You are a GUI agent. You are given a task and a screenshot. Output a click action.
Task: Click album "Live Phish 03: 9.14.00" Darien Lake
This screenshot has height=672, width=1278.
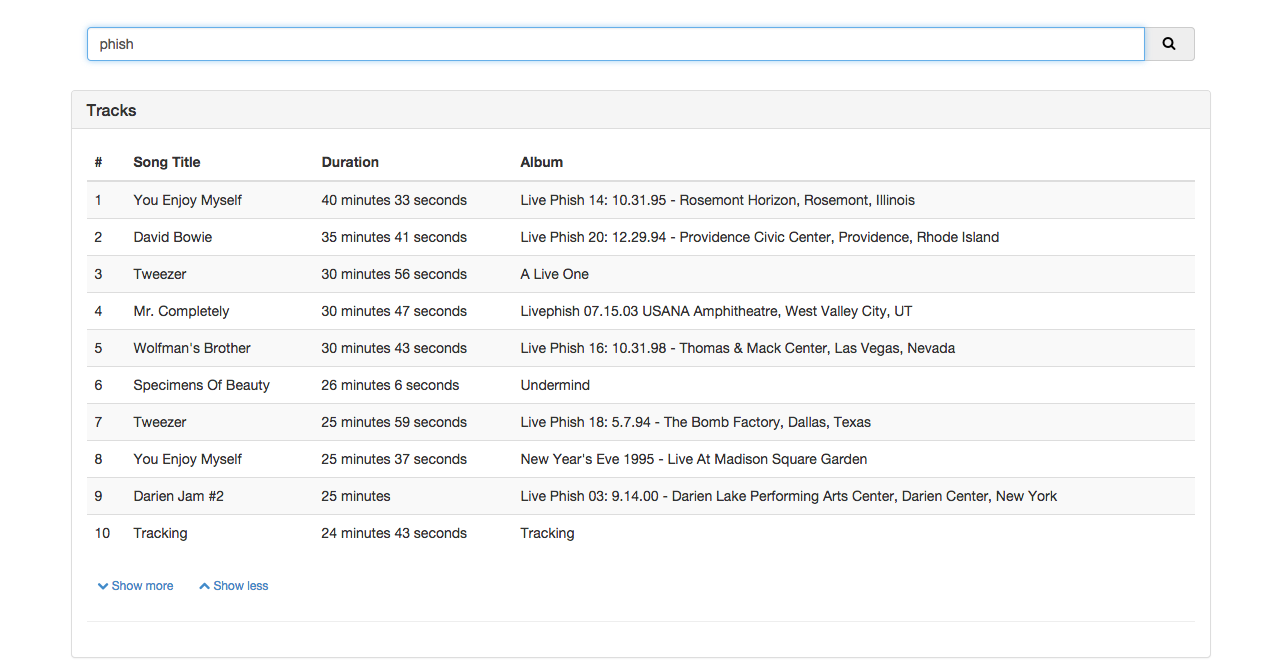789,496
